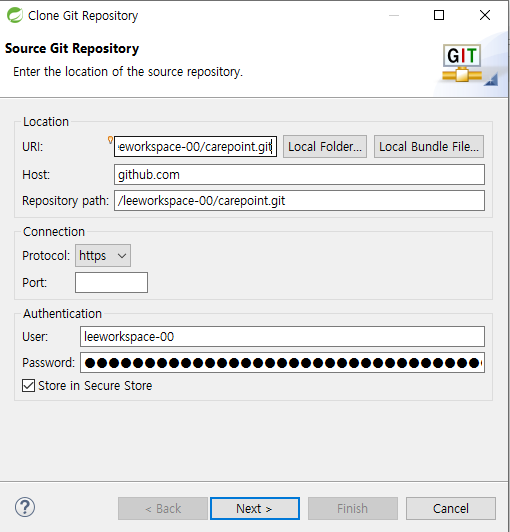Click into the URI field
Screen dimensions: 510x532
point(195,147)
